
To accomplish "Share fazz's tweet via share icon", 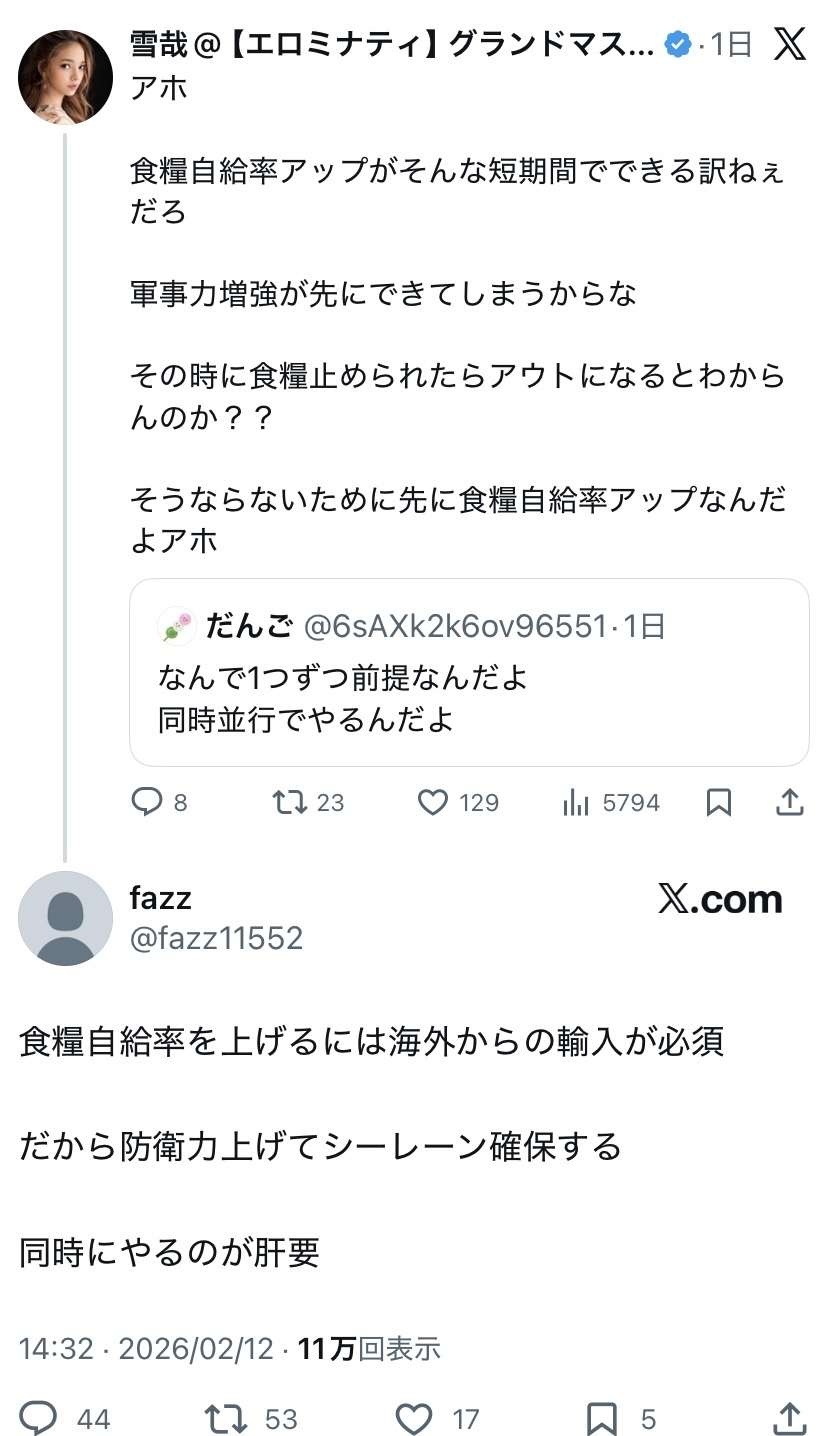I will point(789,1418).
